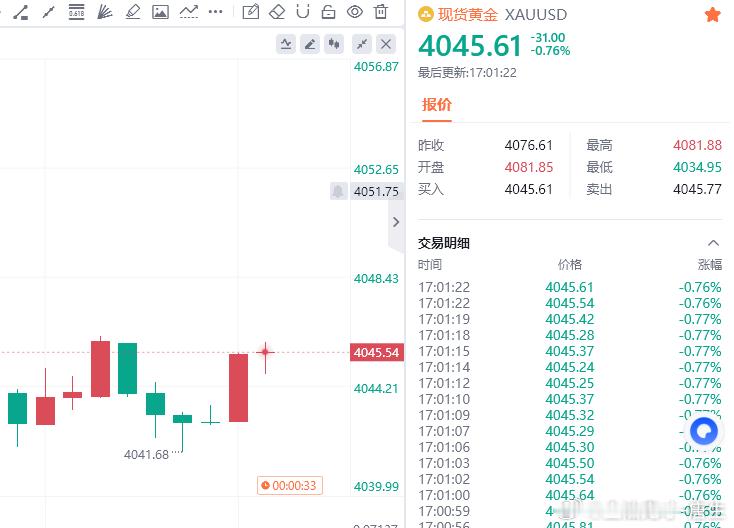
Task: Click trade row at 17:01:03
Action: click(x=570, y=463)
